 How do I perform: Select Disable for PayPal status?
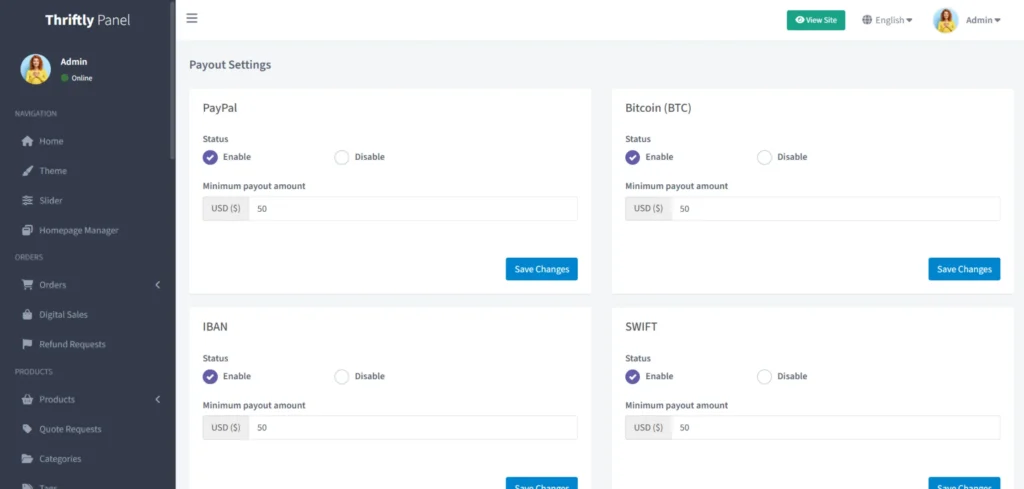(x=342, y=157)
